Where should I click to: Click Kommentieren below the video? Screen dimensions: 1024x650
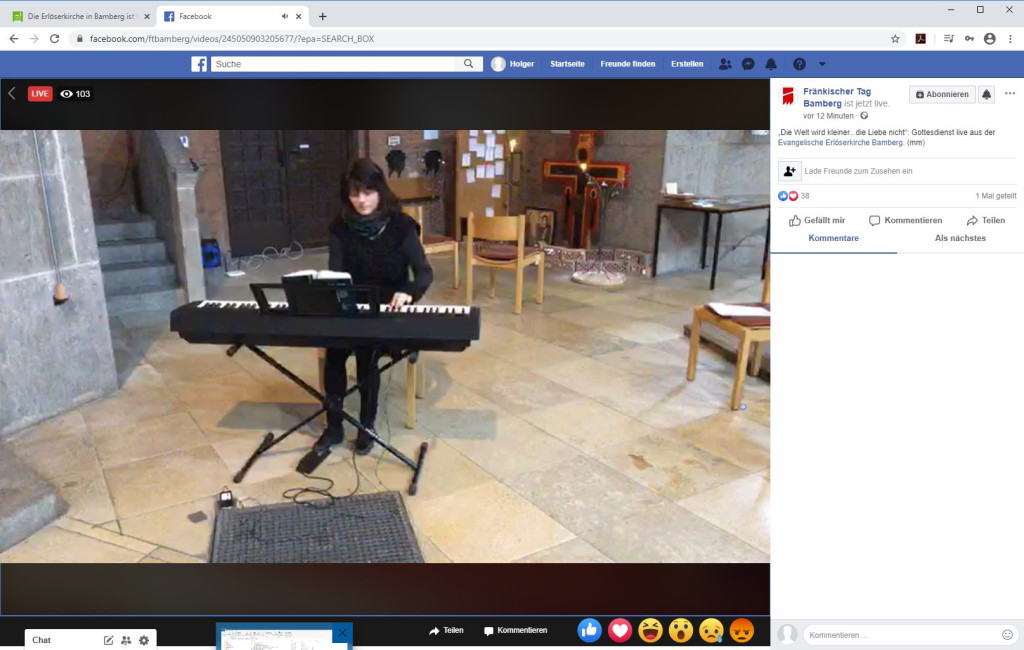(x=516, y=630)
